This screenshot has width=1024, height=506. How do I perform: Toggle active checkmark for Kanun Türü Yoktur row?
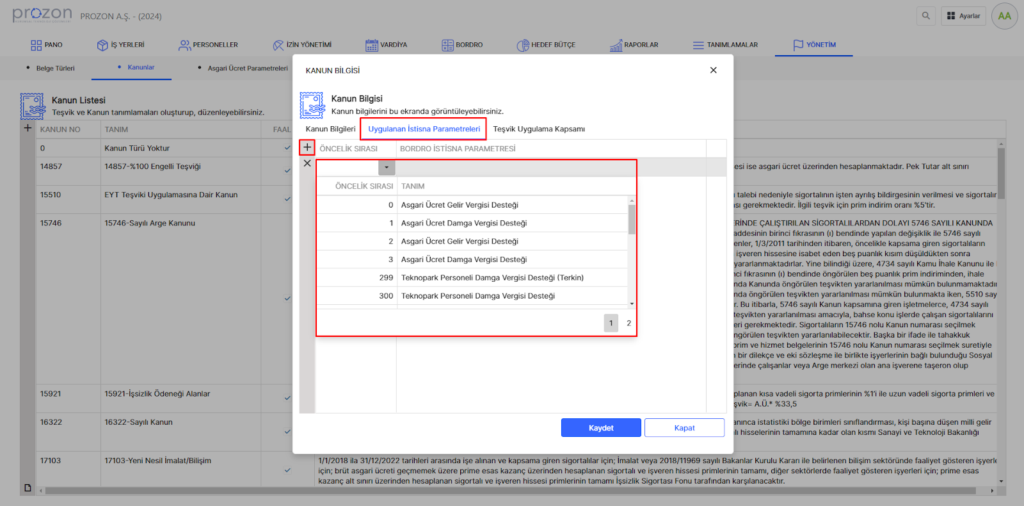click(x=286, y=148)
